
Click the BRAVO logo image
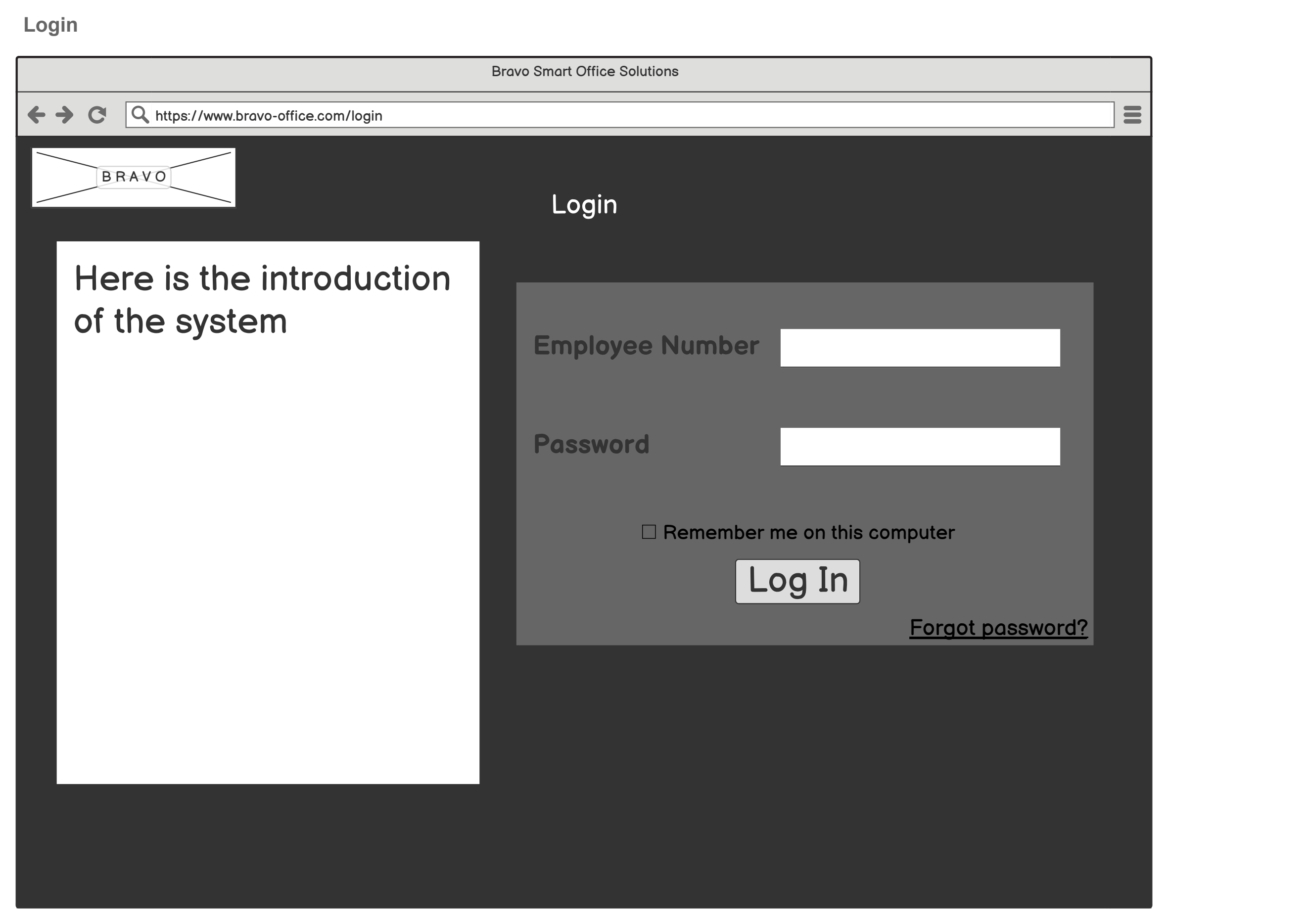pyautogui.click(x=133, y=177)
